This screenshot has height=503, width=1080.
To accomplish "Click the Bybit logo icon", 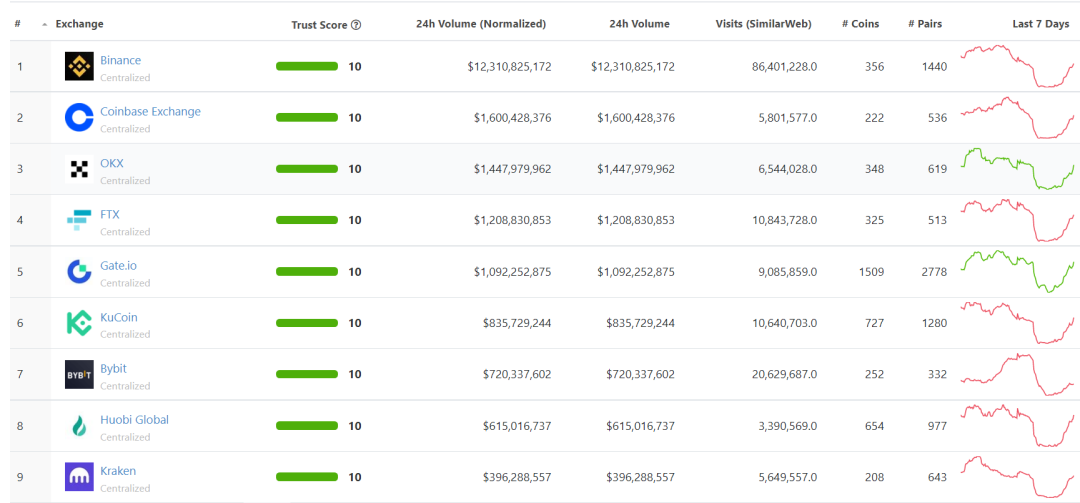I will (x=79, y=374).
